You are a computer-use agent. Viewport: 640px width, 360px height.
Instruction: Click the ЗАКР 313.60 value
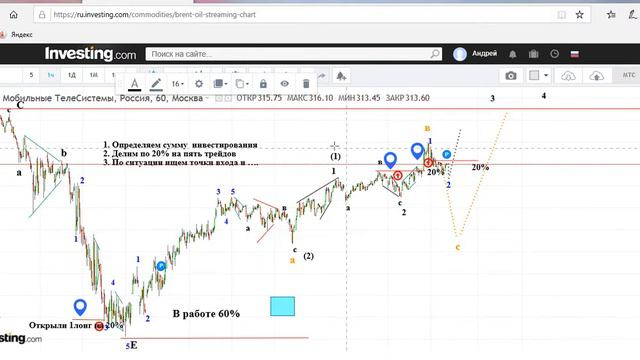(x=407, y=98)
